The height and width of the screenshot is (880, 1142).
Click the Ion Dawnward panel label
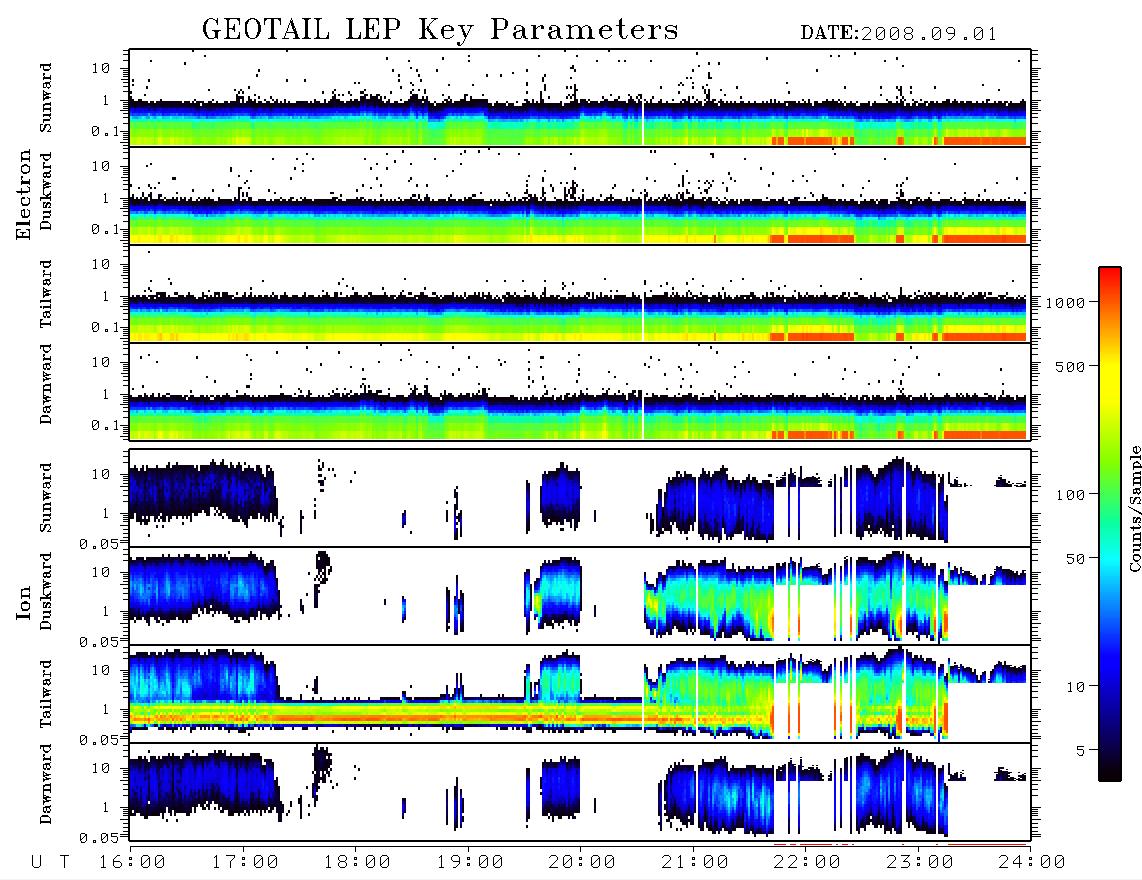click(47, 784)
